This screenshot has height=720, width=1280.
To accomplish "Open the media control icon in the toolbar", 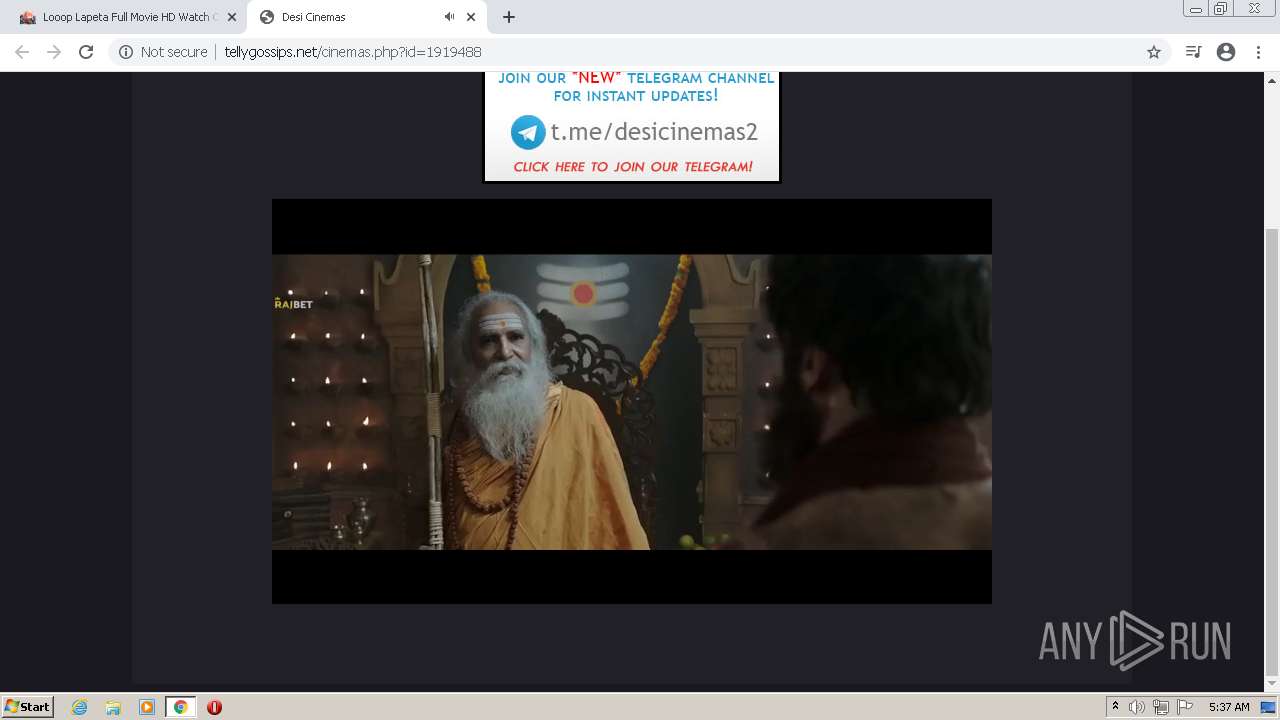I will pos(1193,52).
